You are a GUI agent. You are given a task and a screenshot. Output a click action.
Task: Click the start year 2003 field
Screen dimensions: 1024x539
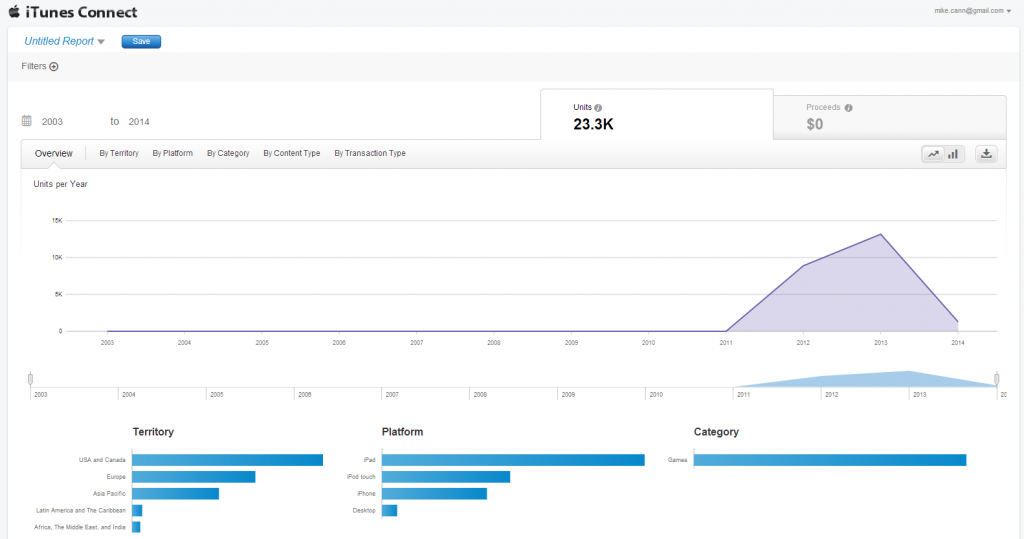[x=53, y=121]
